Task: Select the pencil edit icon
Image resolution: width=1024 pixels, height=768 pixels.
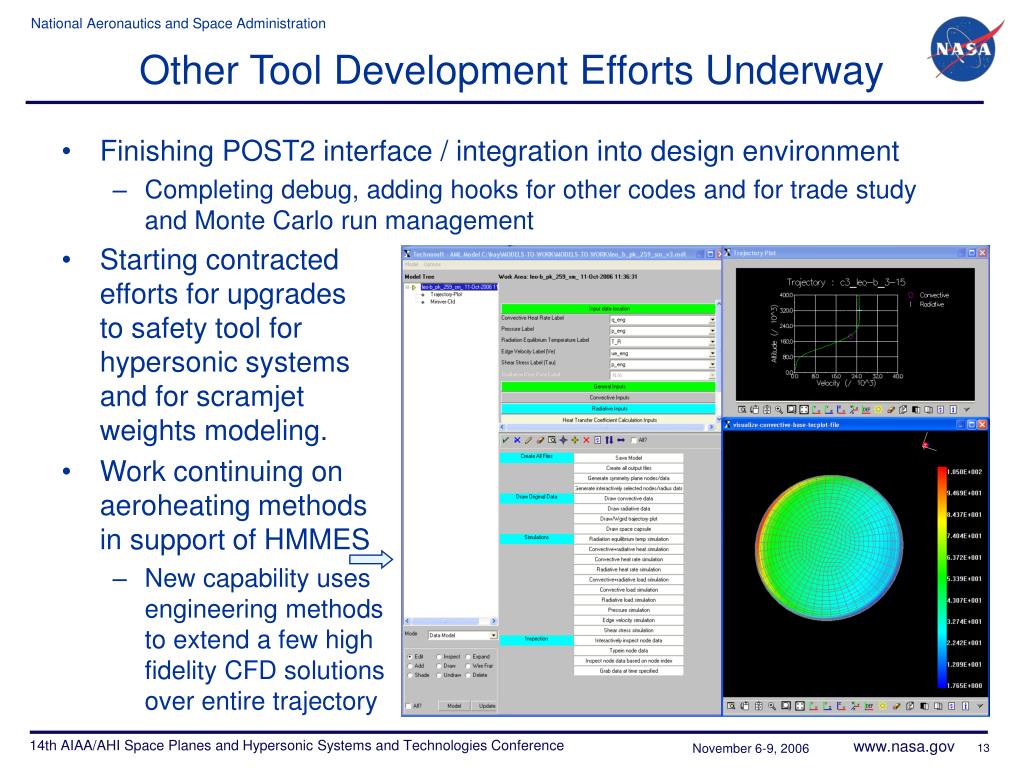Action: point(528,440)
